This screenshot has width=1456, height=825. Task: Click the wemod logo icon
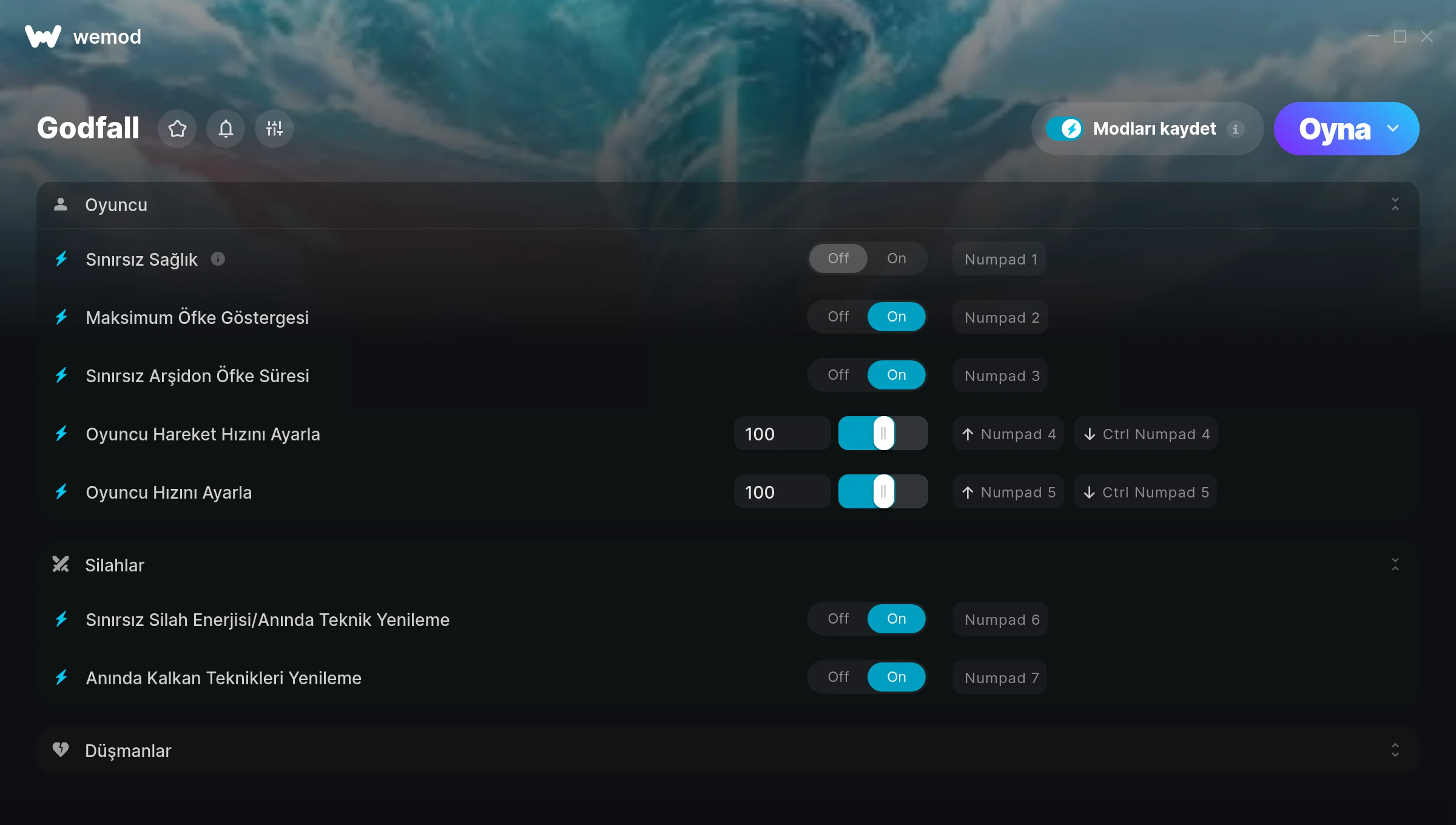pyautogui.click(x=43, y=36)
